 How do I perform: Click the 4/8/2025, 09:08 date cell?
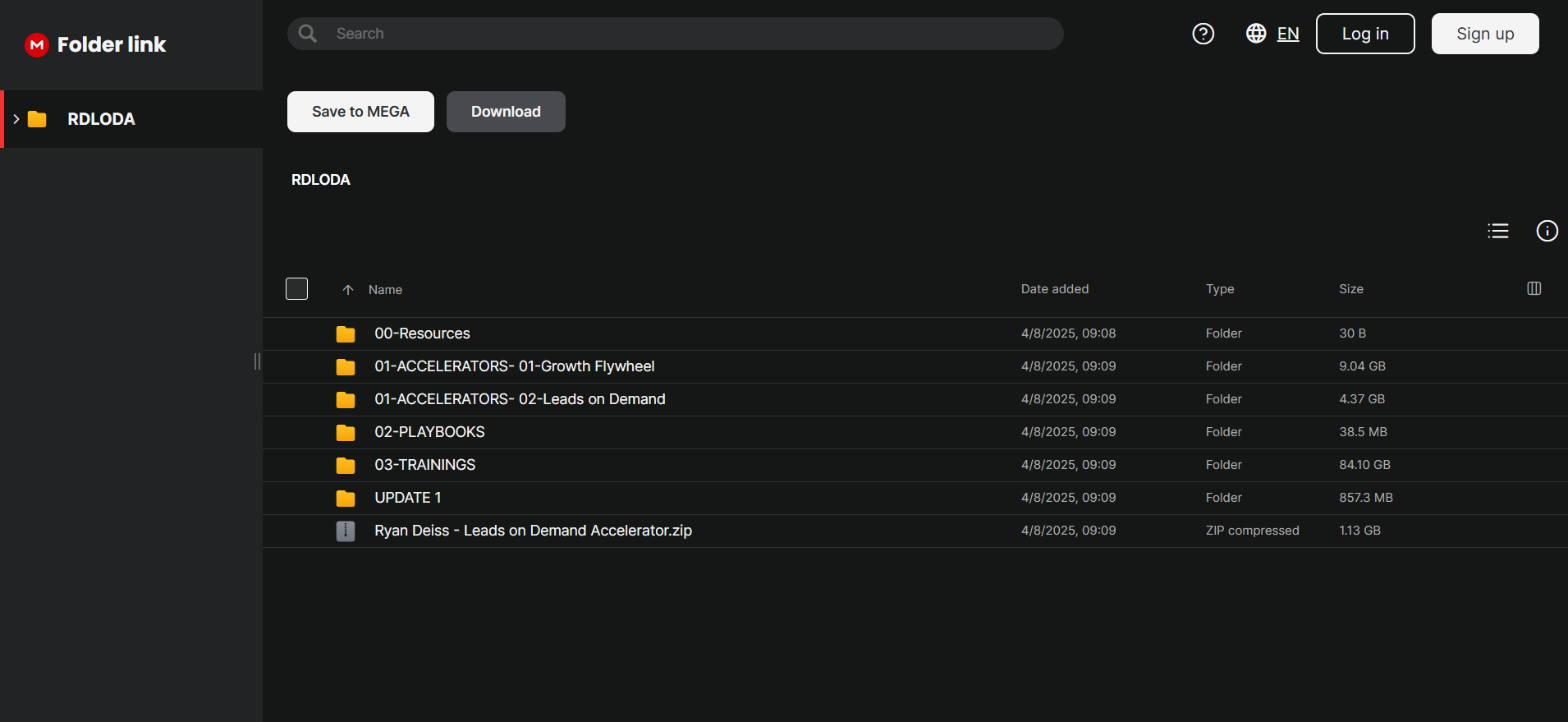click(1068, 333)
